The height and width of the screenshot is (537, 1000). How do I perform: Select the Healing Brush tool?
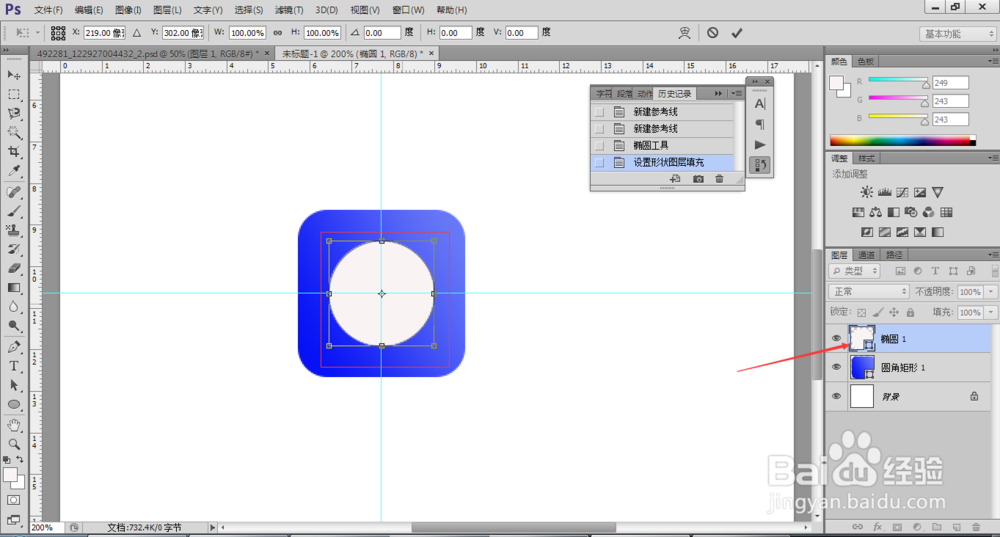[x=13, y=192]
